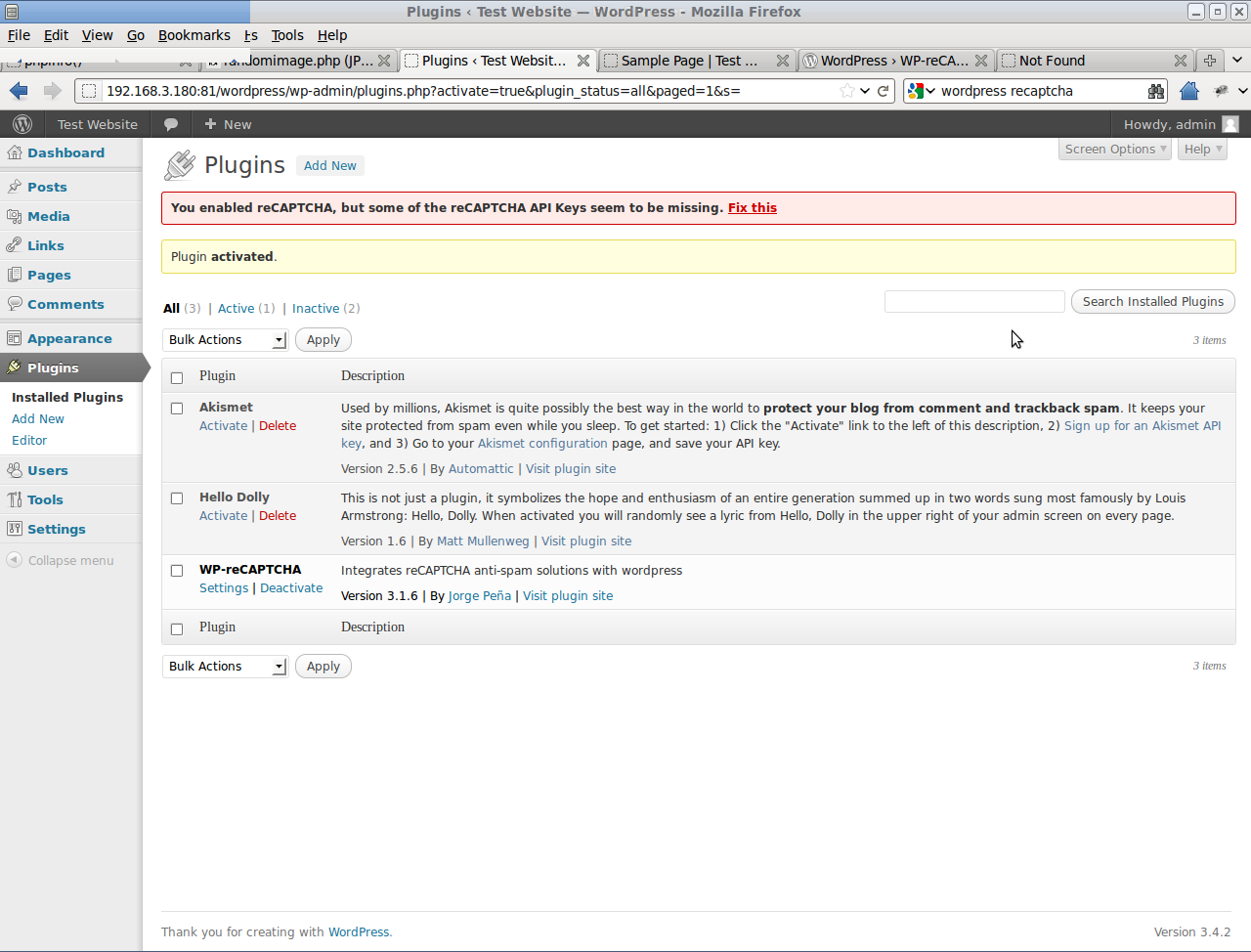Deactivate the WP-reCAPTCHA plugin
This screenshot has width=1251, height=952.
tap(291, 588)
